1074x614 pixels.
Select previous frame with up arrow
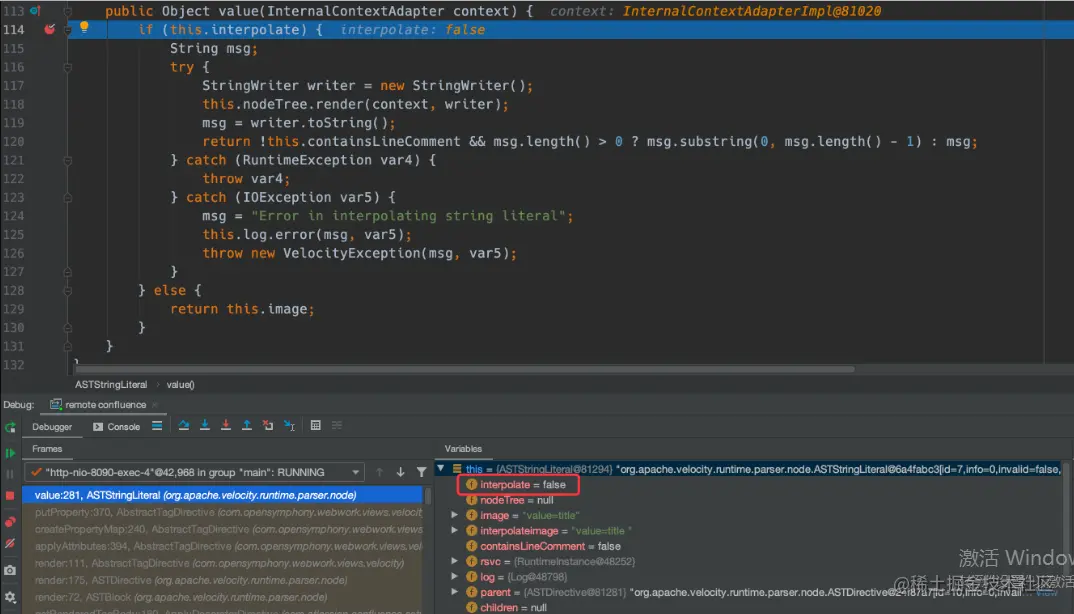379,472
